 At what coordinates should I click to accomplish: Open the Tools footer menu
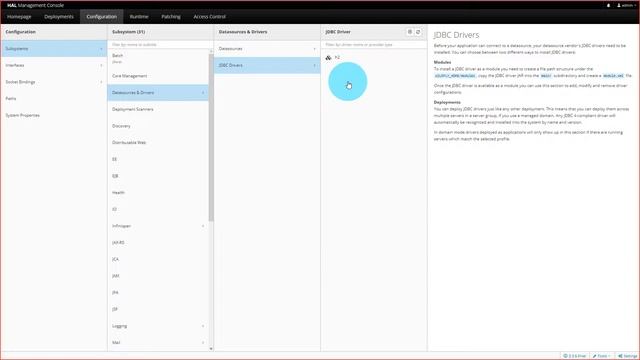point(601,356)
